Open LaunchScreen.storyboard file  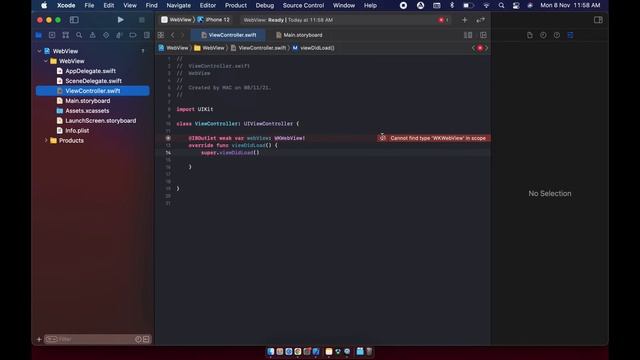point(100,120)
